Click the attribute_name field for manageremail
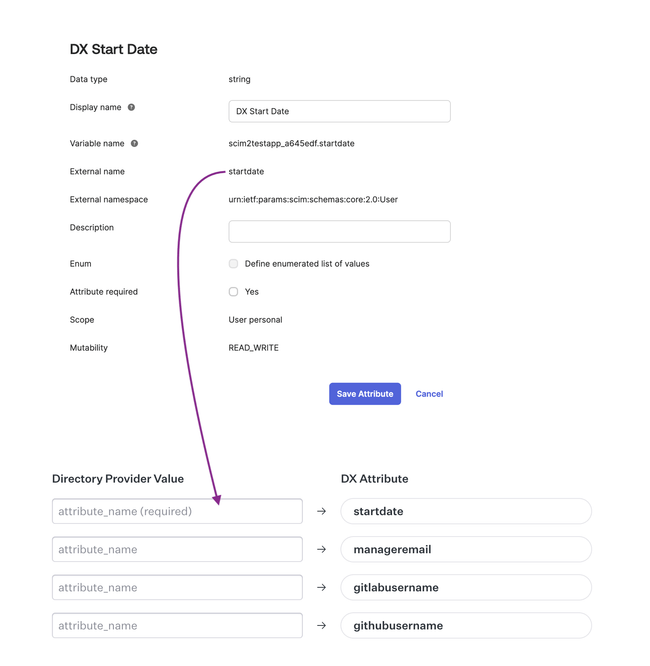 tap(177, 549)
